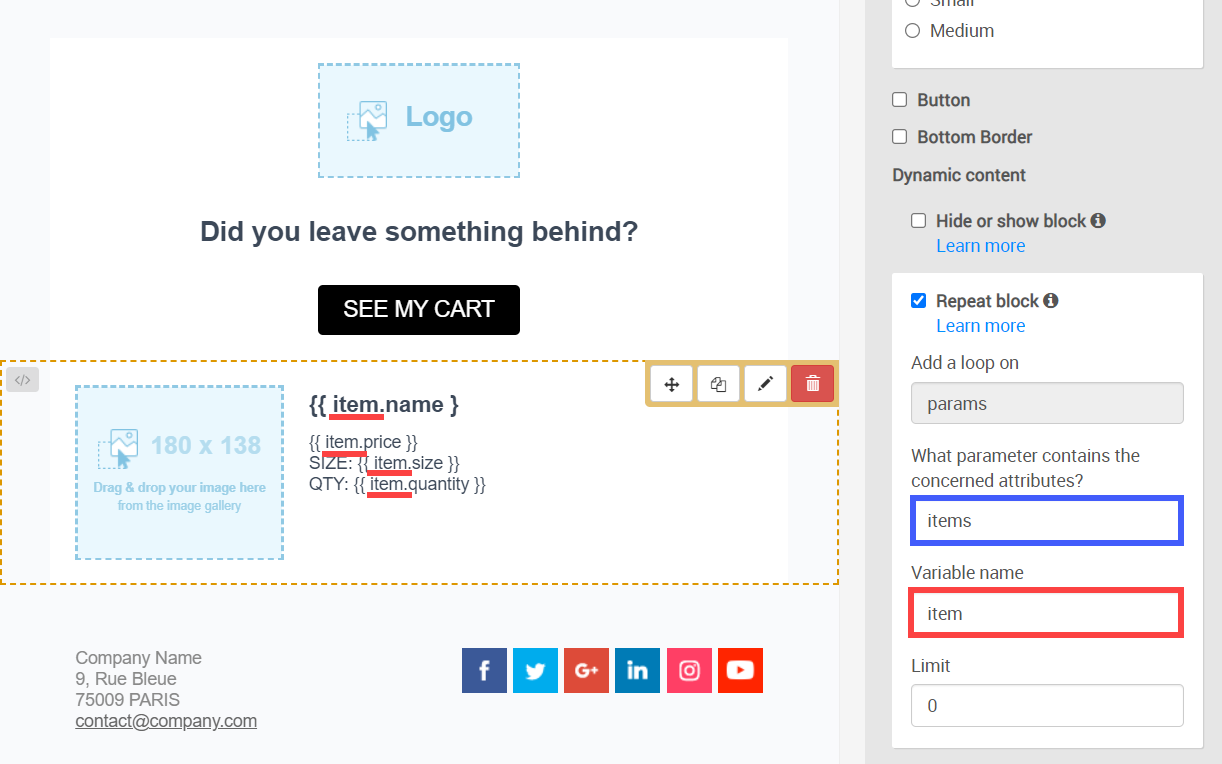
Task: Click the Google Plus social icon
Action: (586, 671)
